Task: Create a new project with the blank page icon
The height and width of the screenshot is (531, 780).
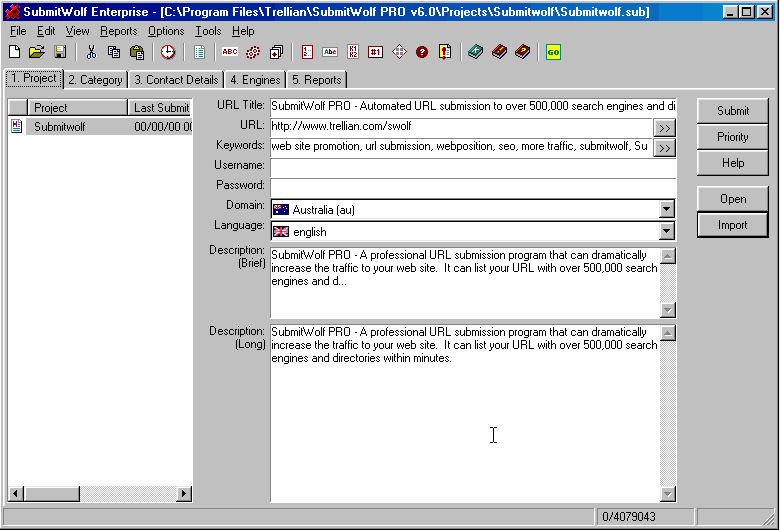Action: (x=15, y=52)
